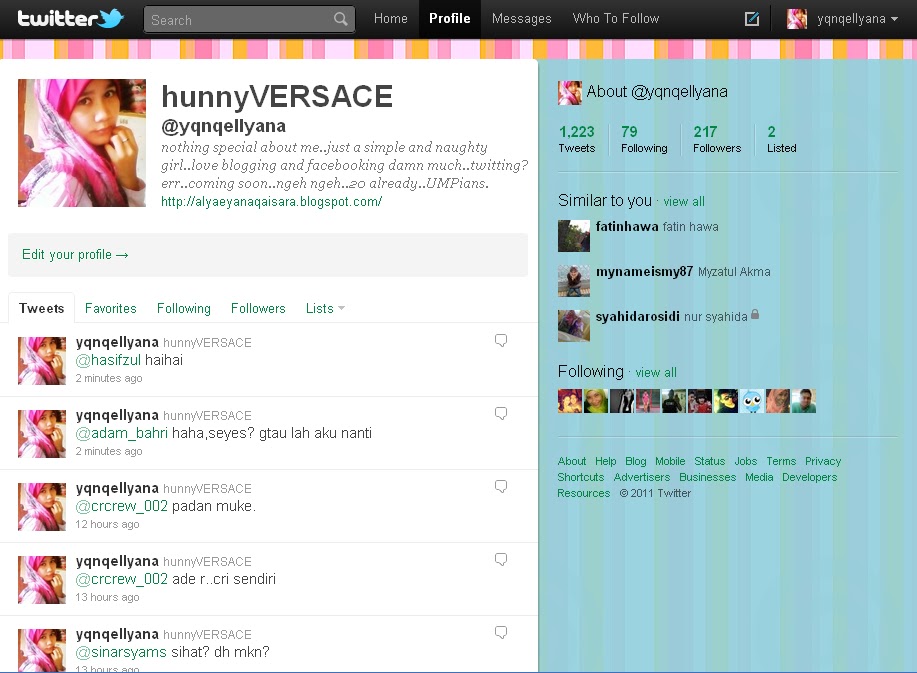Go to Home in top navigation
This screenshot has width=917, height=673.
click(391, 19)
